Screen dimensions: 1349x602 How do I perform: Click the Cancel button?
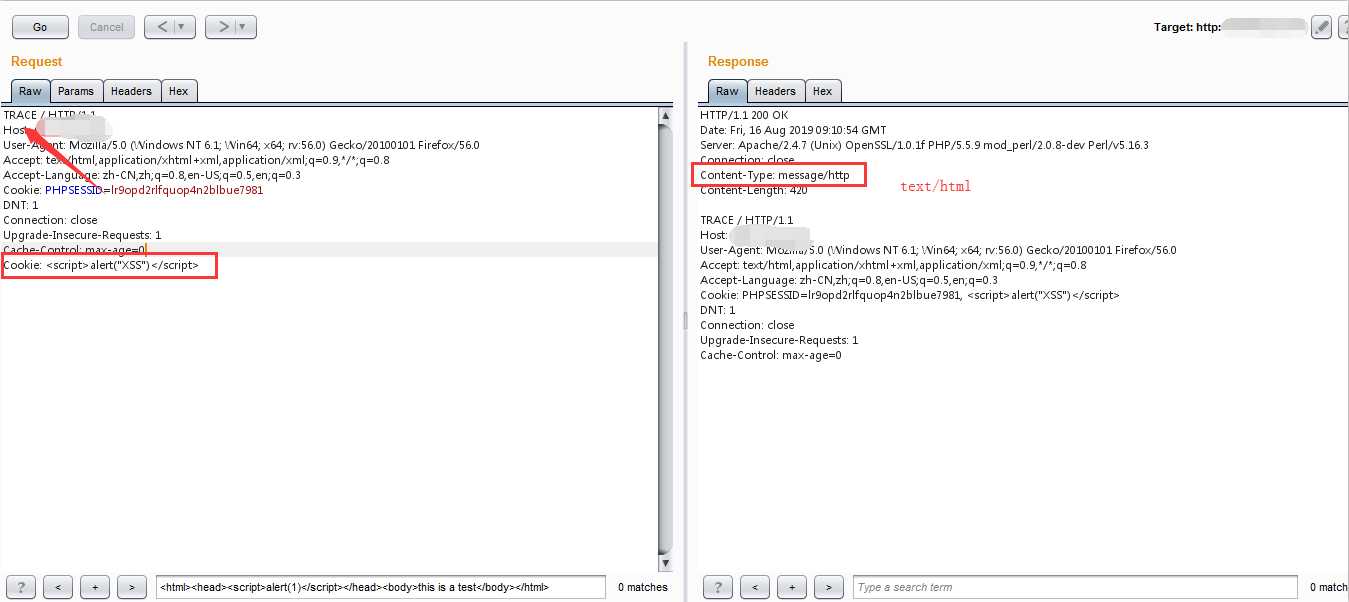[x=106, y=27]
